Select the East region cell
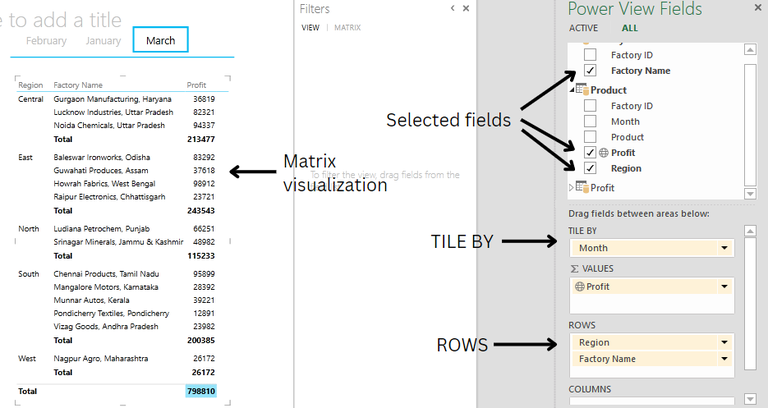Viewport: 768px width, 408px height. pyautogui.click(x=25, y=157)
